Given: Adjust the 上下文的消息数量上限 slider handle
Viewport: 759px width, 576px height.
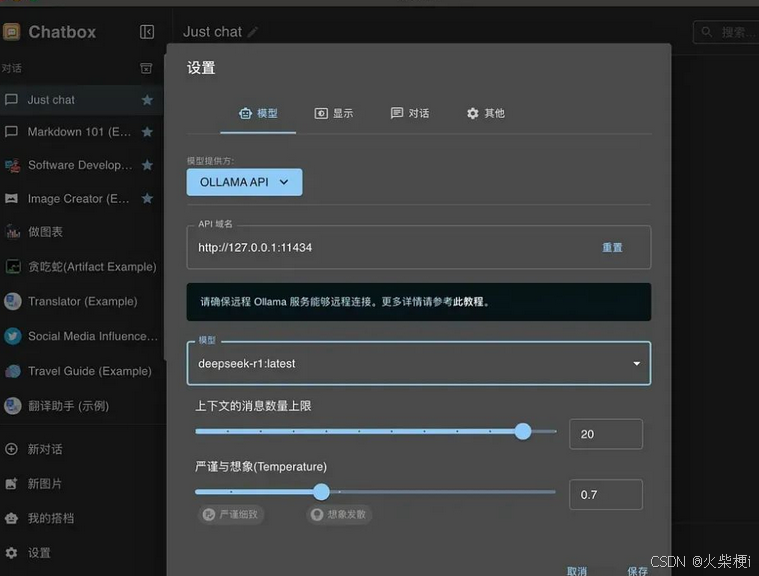Looking at the screenshot, I should coord(523,431).
